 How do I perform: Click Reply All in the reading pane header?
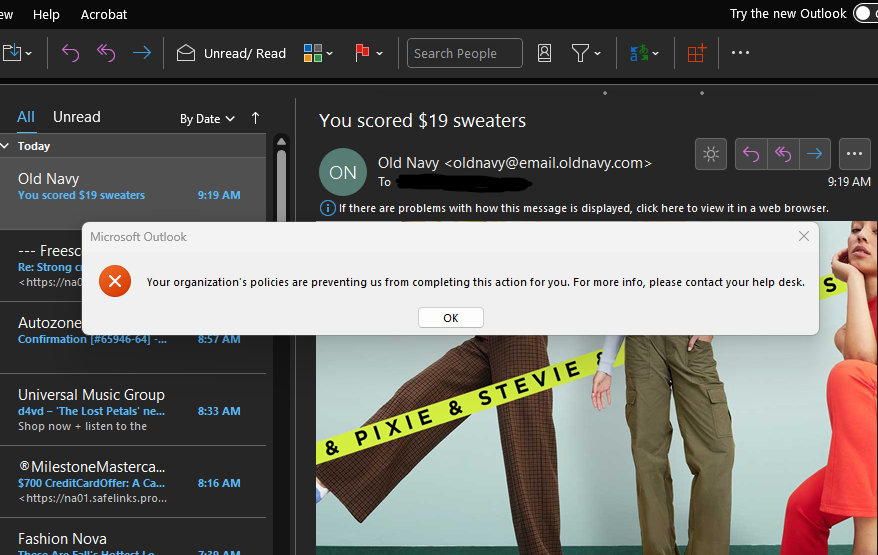783,153
